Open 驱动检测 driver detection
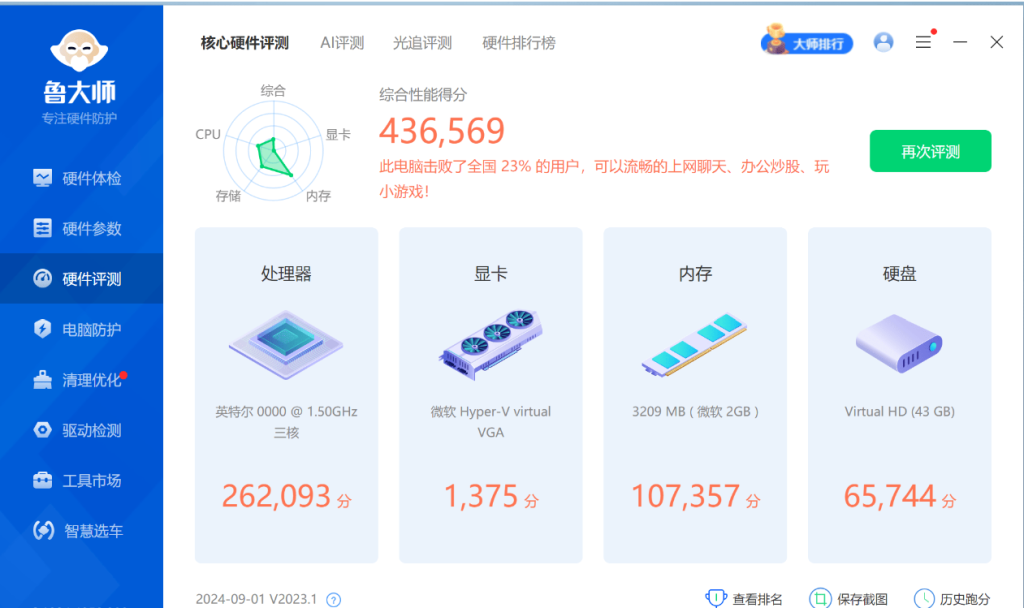 point(80,430)
